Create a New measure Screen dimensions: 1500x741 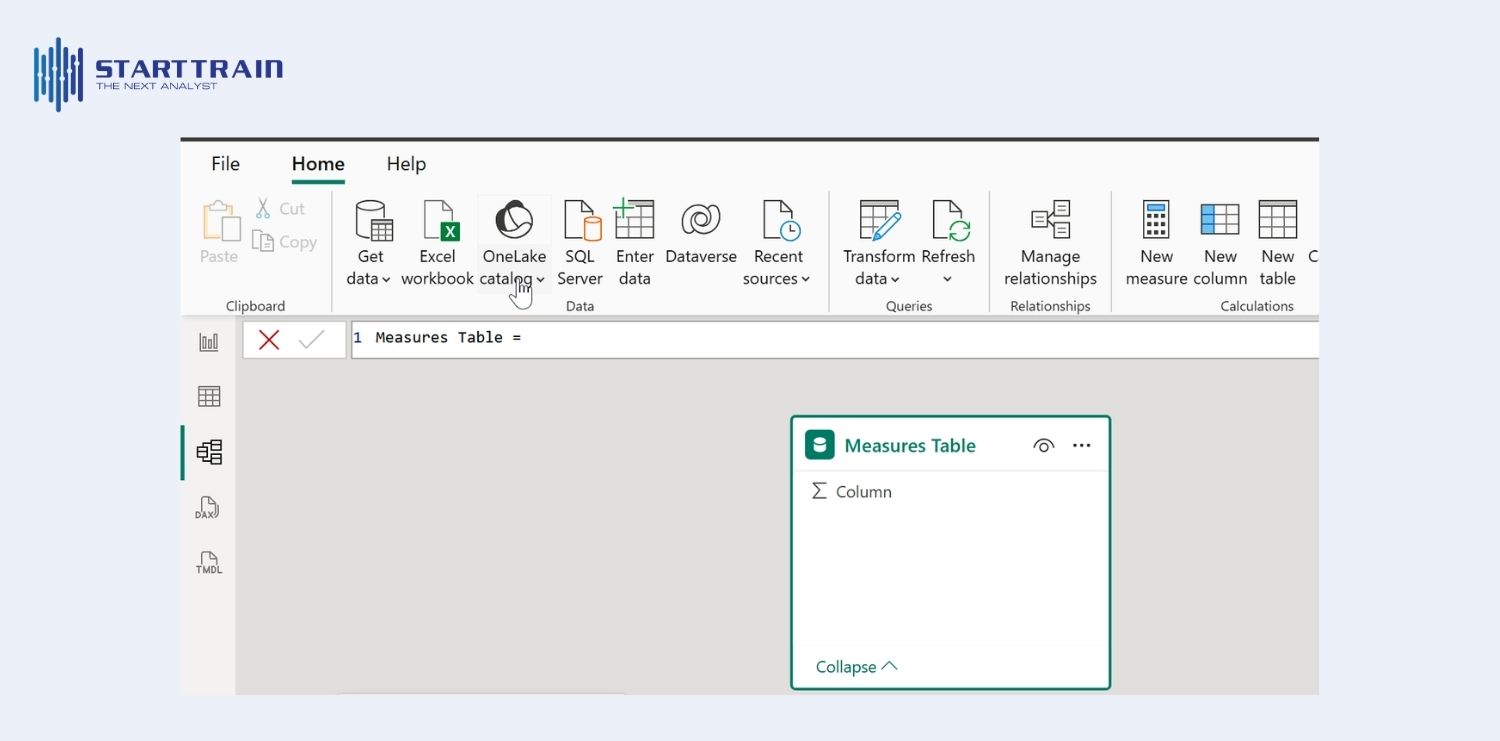tap(1156, 243)
